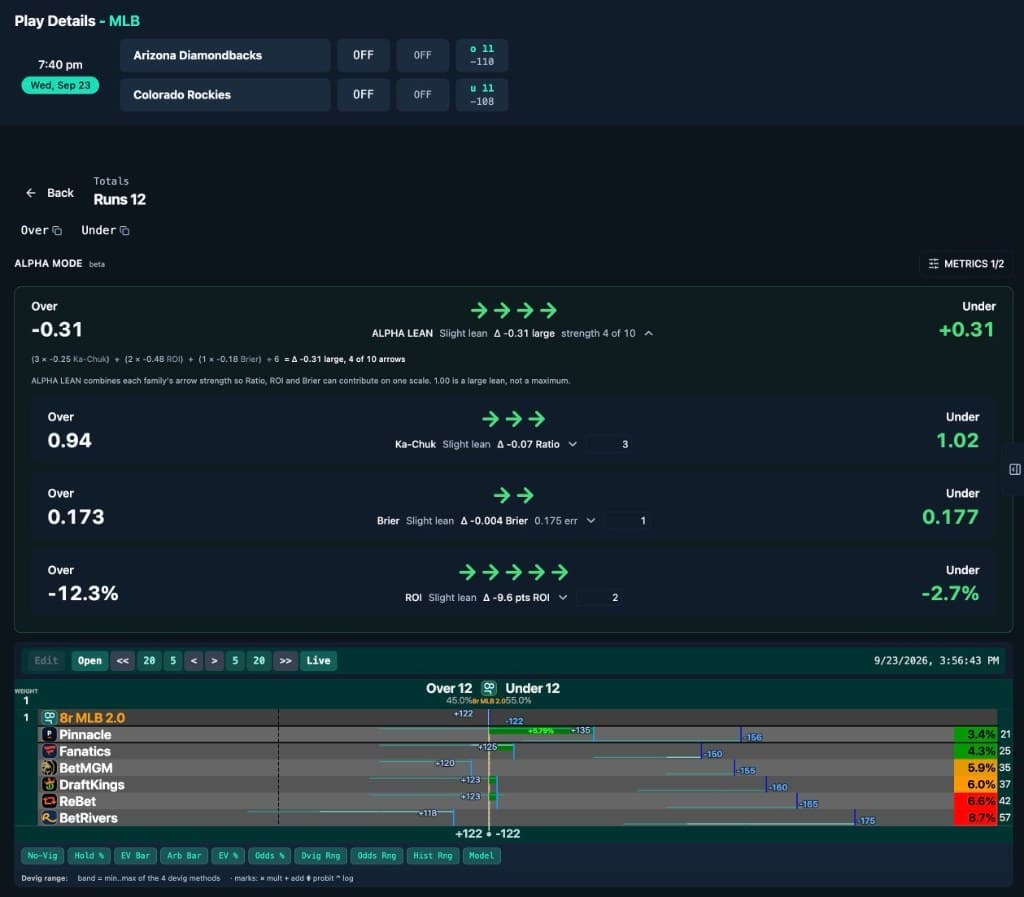Screen dimensions: 1024x897
Task: Step forward 5 on the timeline
Action: pos(235,661)
